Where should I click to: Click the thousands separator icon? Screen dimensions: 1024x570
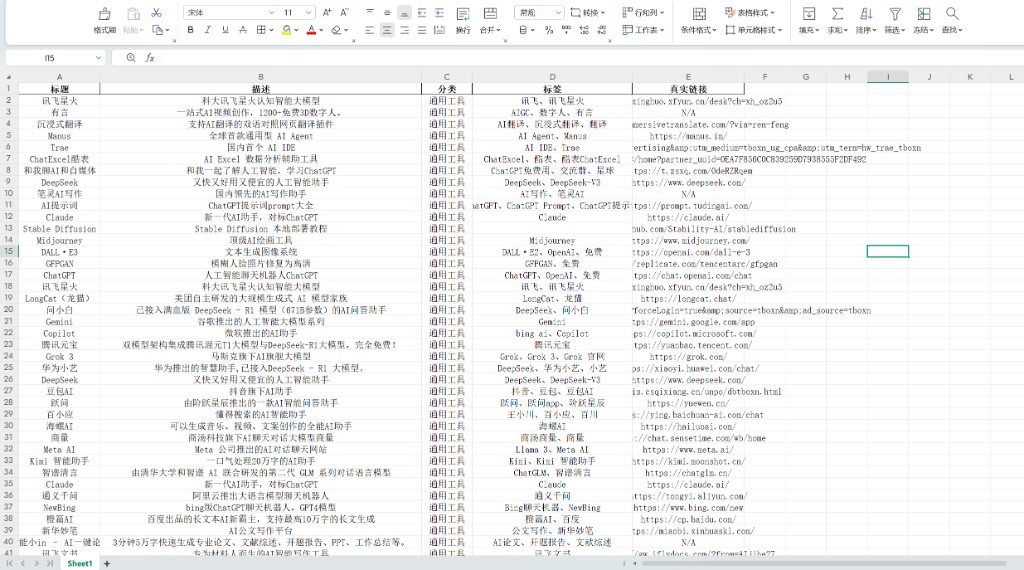(x=566, y=30)
